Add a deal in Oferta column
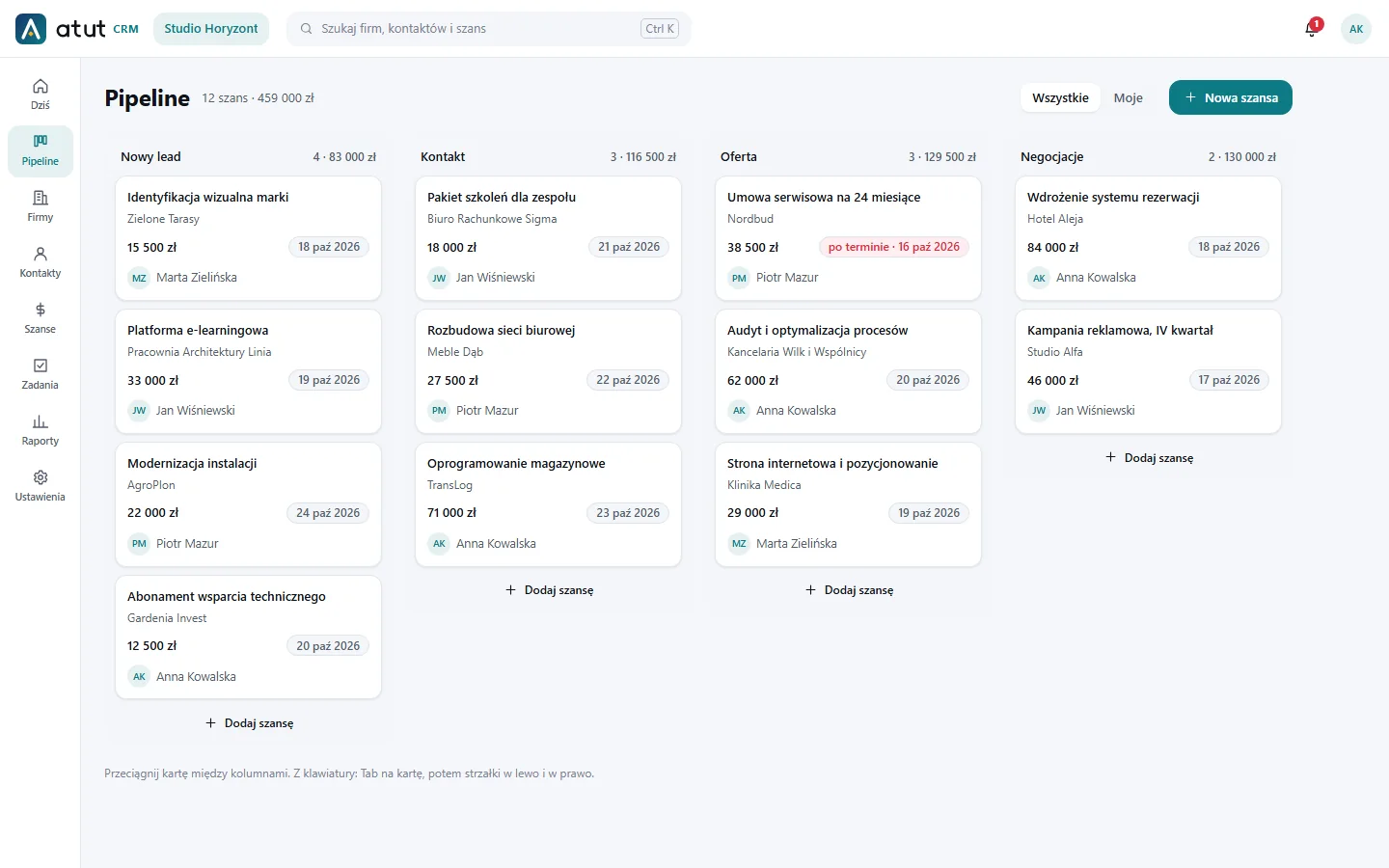This screenshot has height=868, width=1389. coord(849,590)
